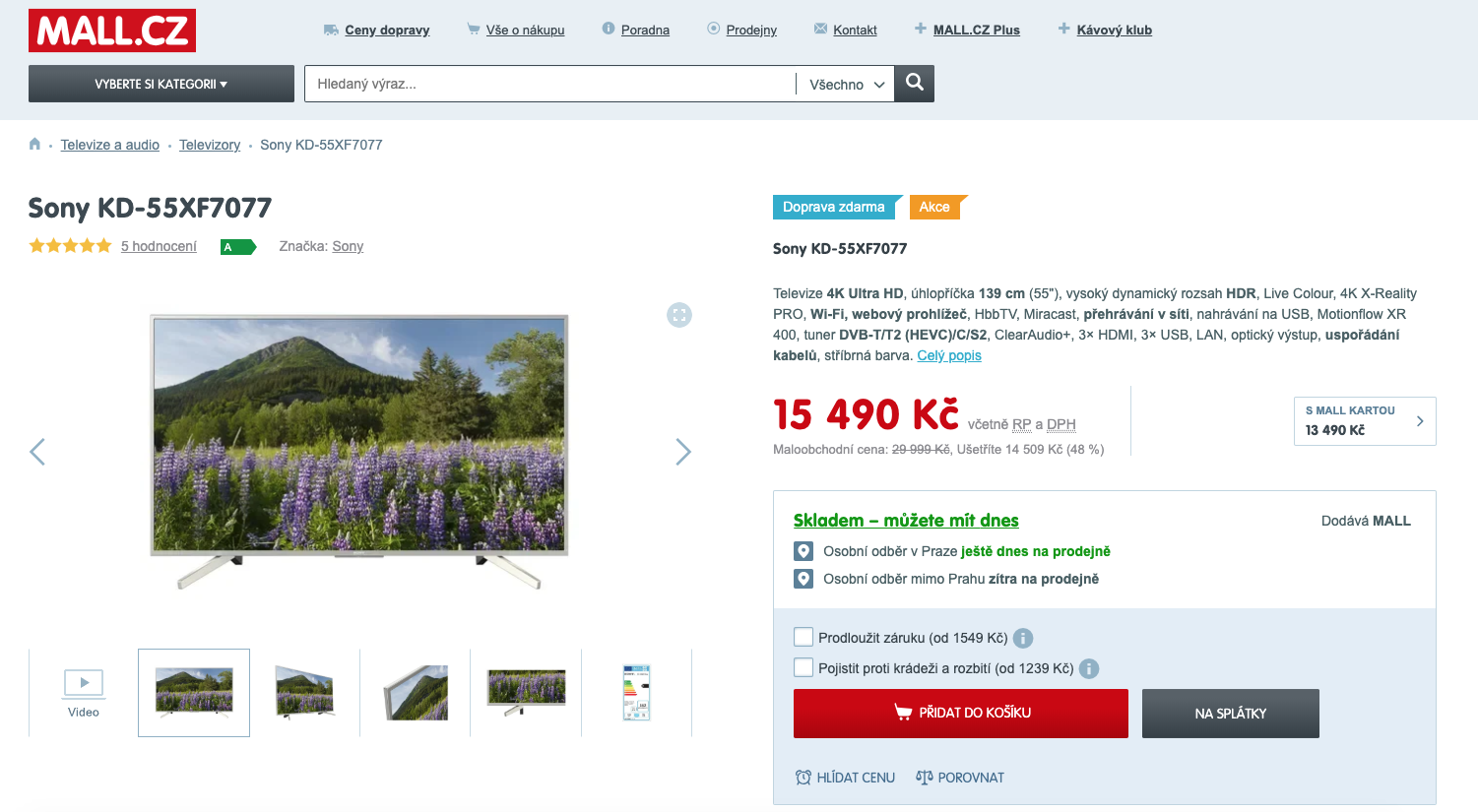Click the delivery truck icon by Ceny dopravy

point(331,30)
